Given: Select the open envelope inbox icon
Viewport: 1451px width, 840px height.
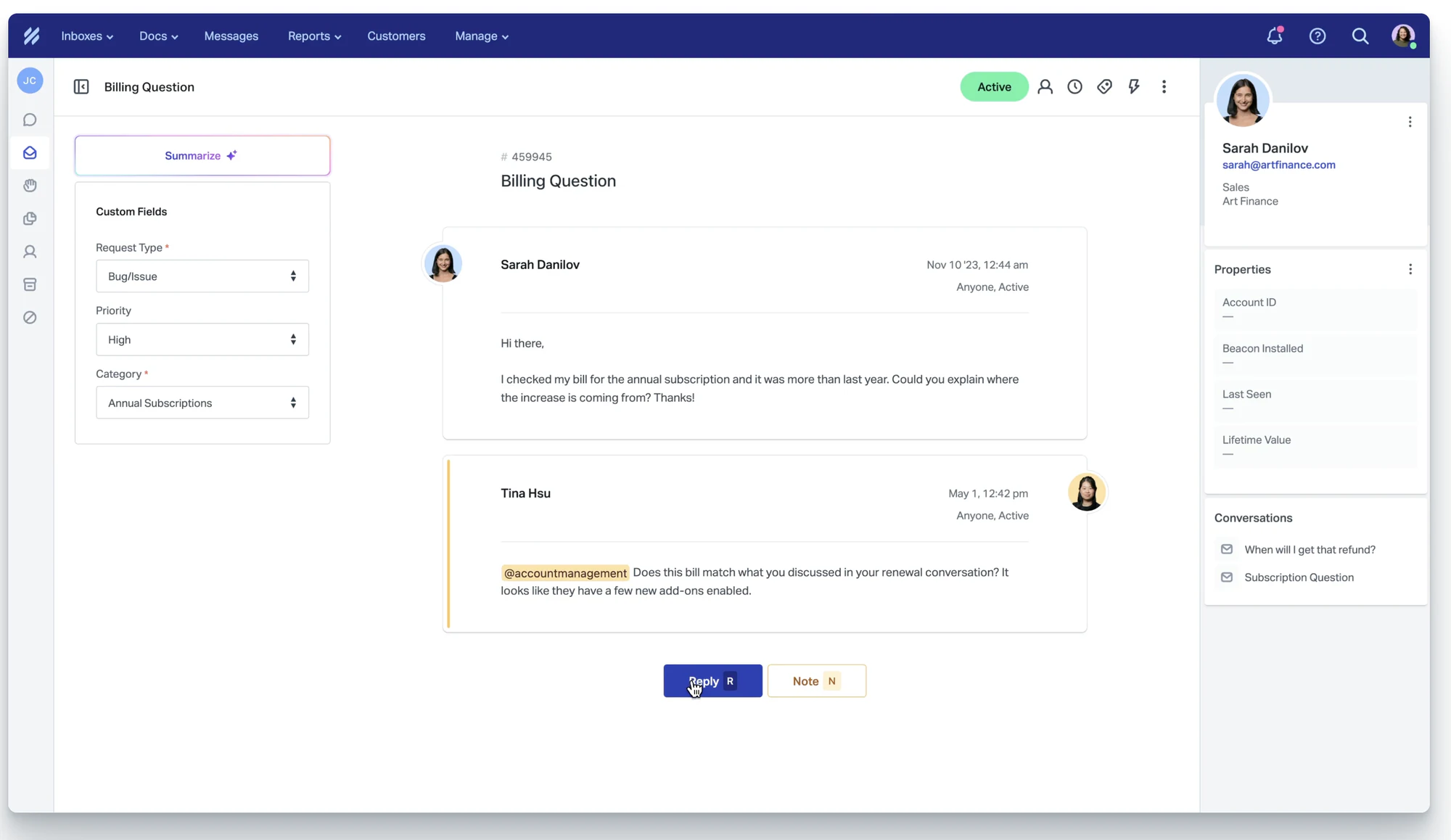Looking at the screenshot, I should click(30, 153).
